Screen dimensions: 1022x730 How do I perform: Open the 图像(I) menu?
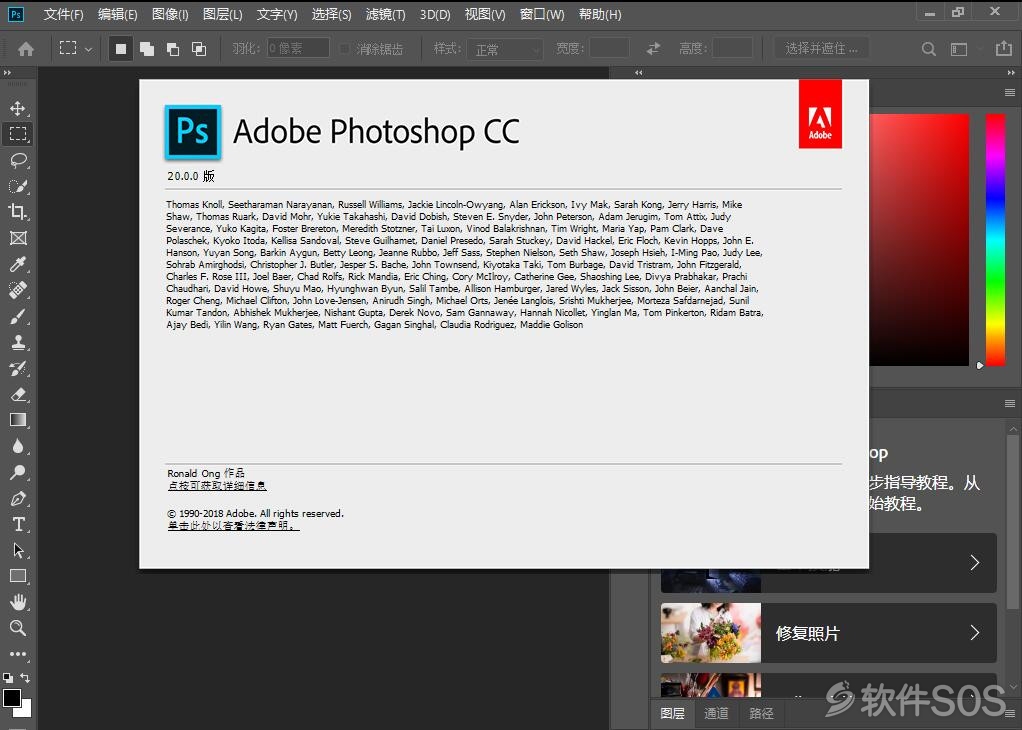pyautogui.click(x=170, y=14)
